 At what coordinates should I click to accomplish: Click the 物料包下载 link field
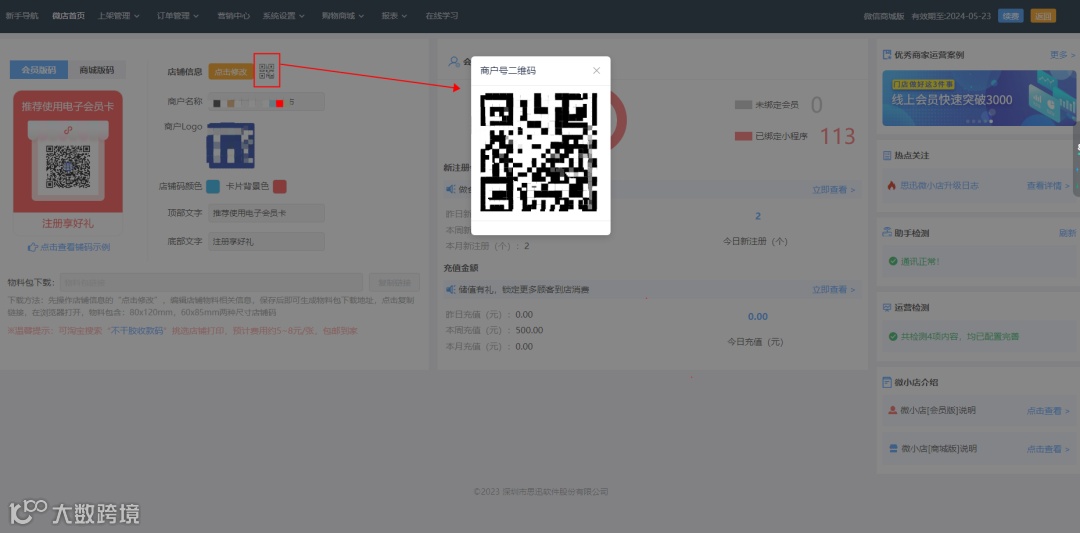click(211, 282)
